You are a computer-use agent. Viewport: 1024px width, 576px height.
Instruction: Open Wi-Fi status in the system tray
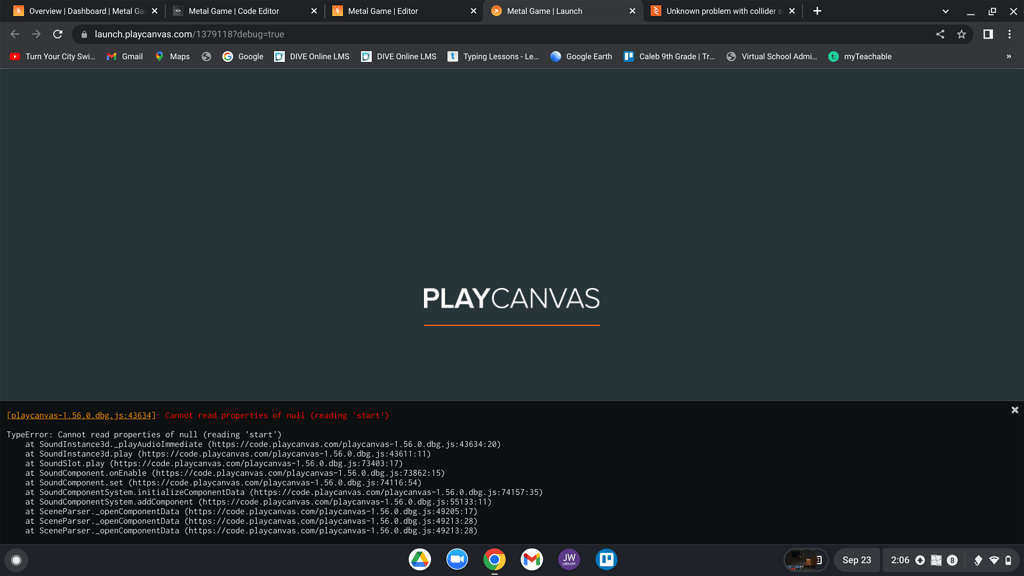995,560
